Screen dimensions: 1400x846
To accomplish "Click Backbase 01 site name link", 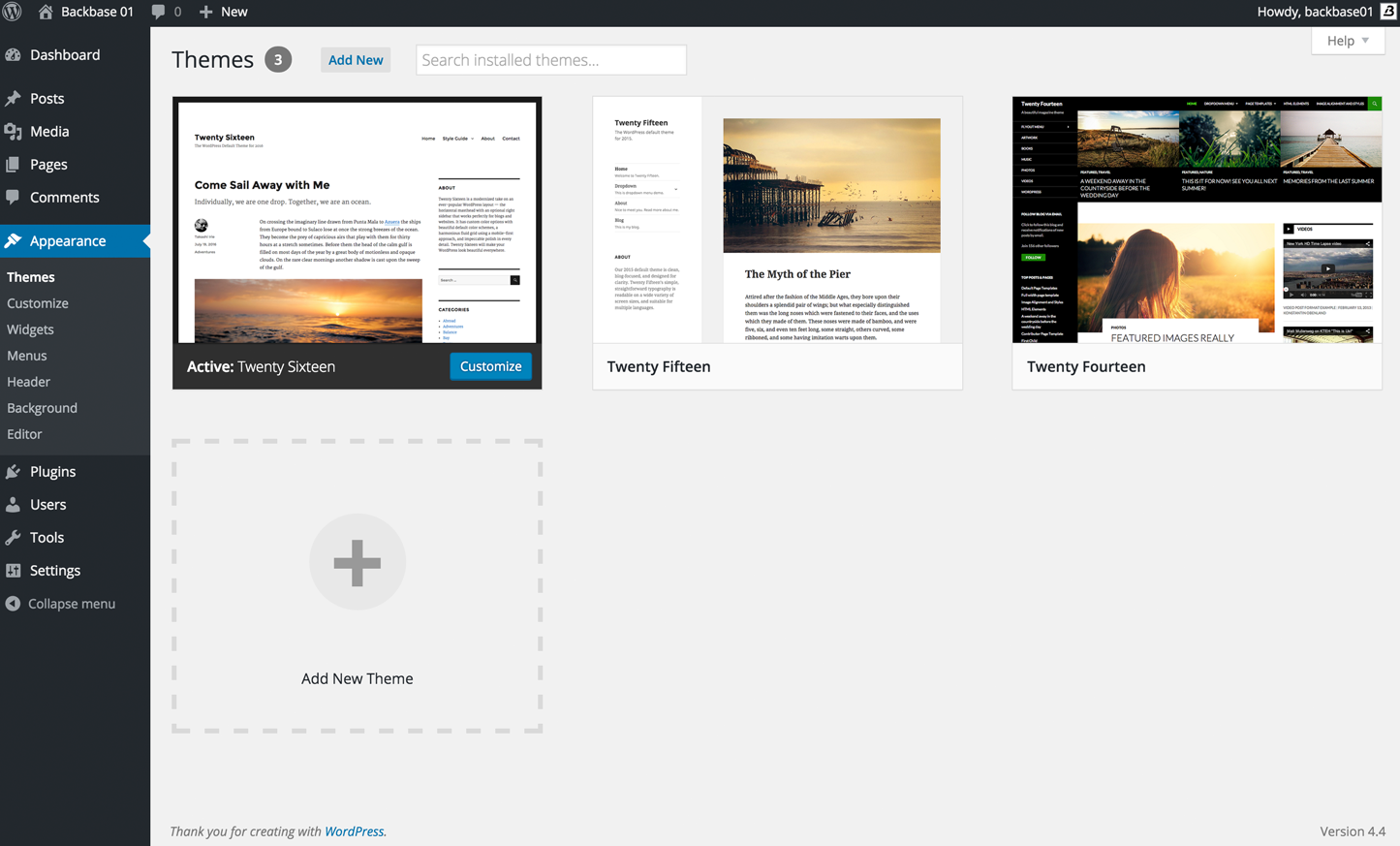I will 97,12.
